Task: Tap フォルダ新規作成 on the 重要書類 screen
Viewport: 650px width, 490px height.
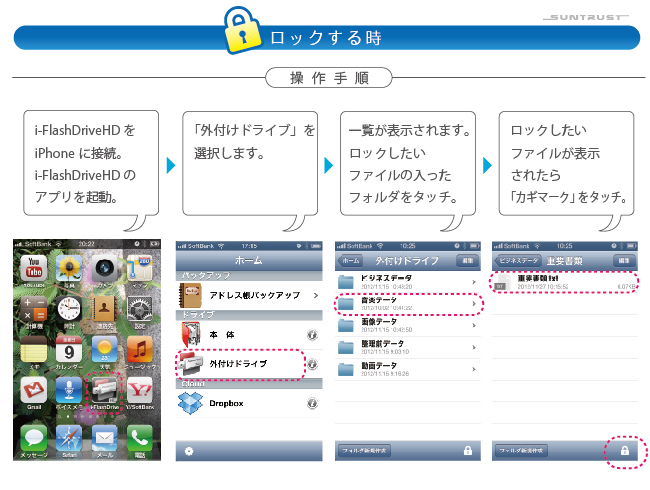Action: 521,451
